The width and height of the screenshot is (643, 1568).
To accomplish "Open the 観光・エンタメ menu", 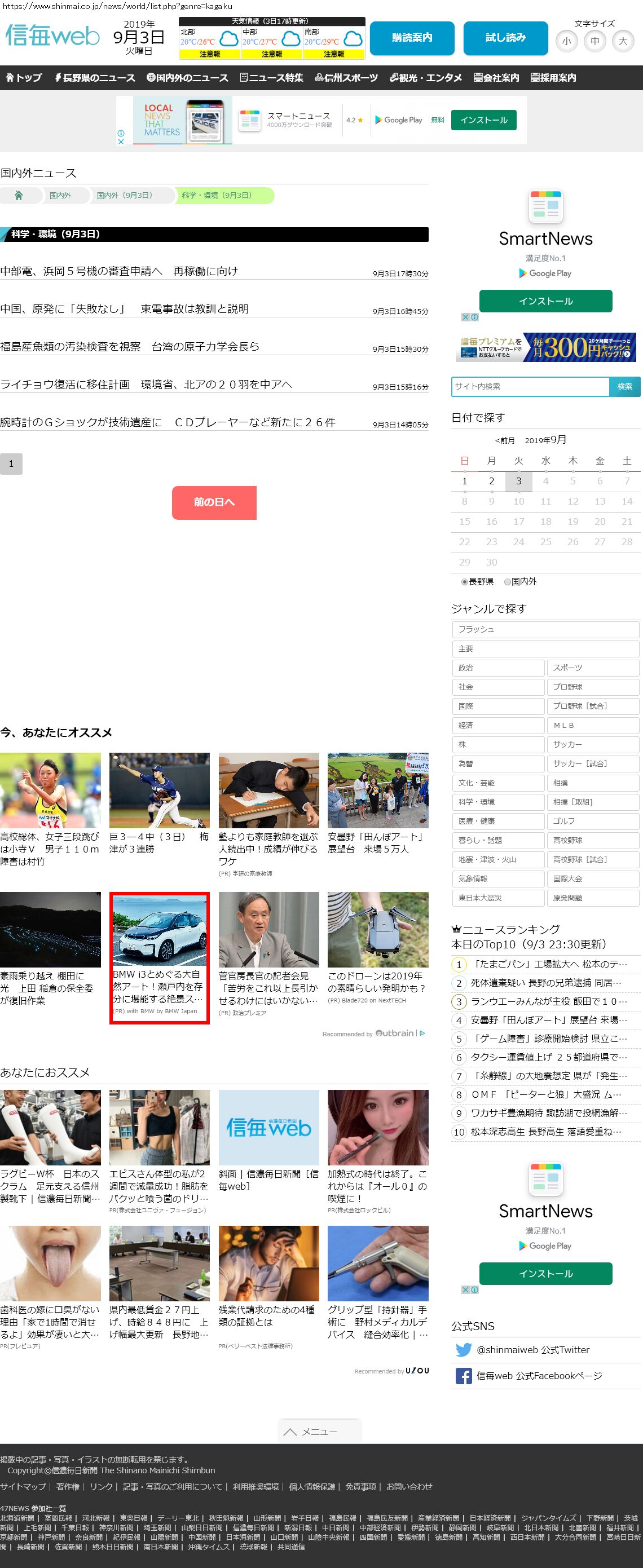I will click(426, 77).
